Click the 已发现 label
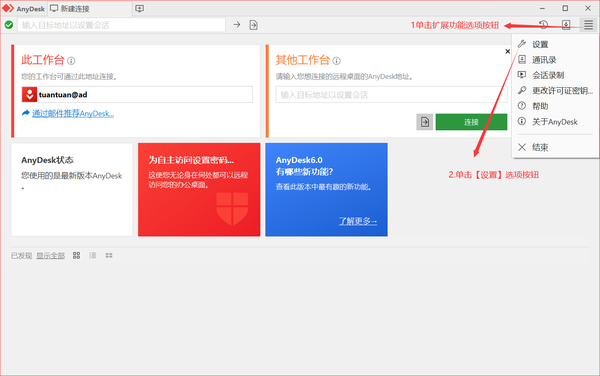Viewport: 600px width, 376px height. pos(21,256)
